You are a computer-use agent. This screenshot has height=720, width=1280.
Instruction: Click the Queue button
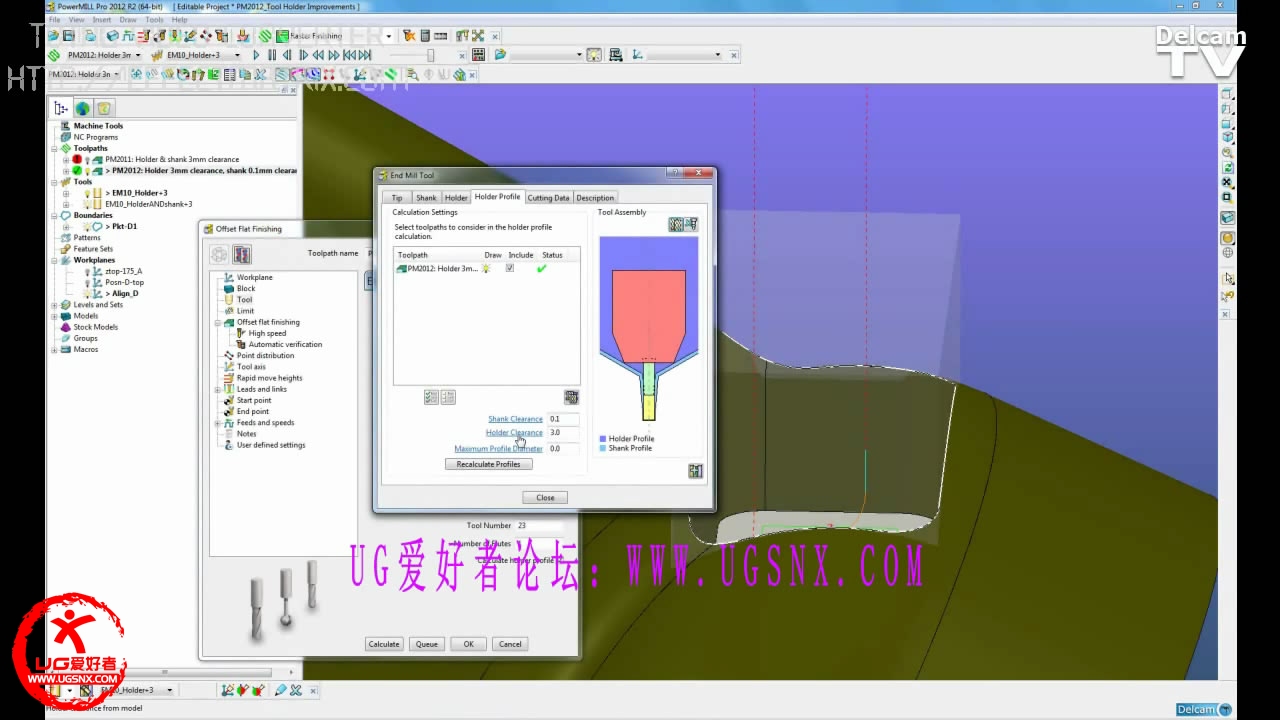click(427, 644)
